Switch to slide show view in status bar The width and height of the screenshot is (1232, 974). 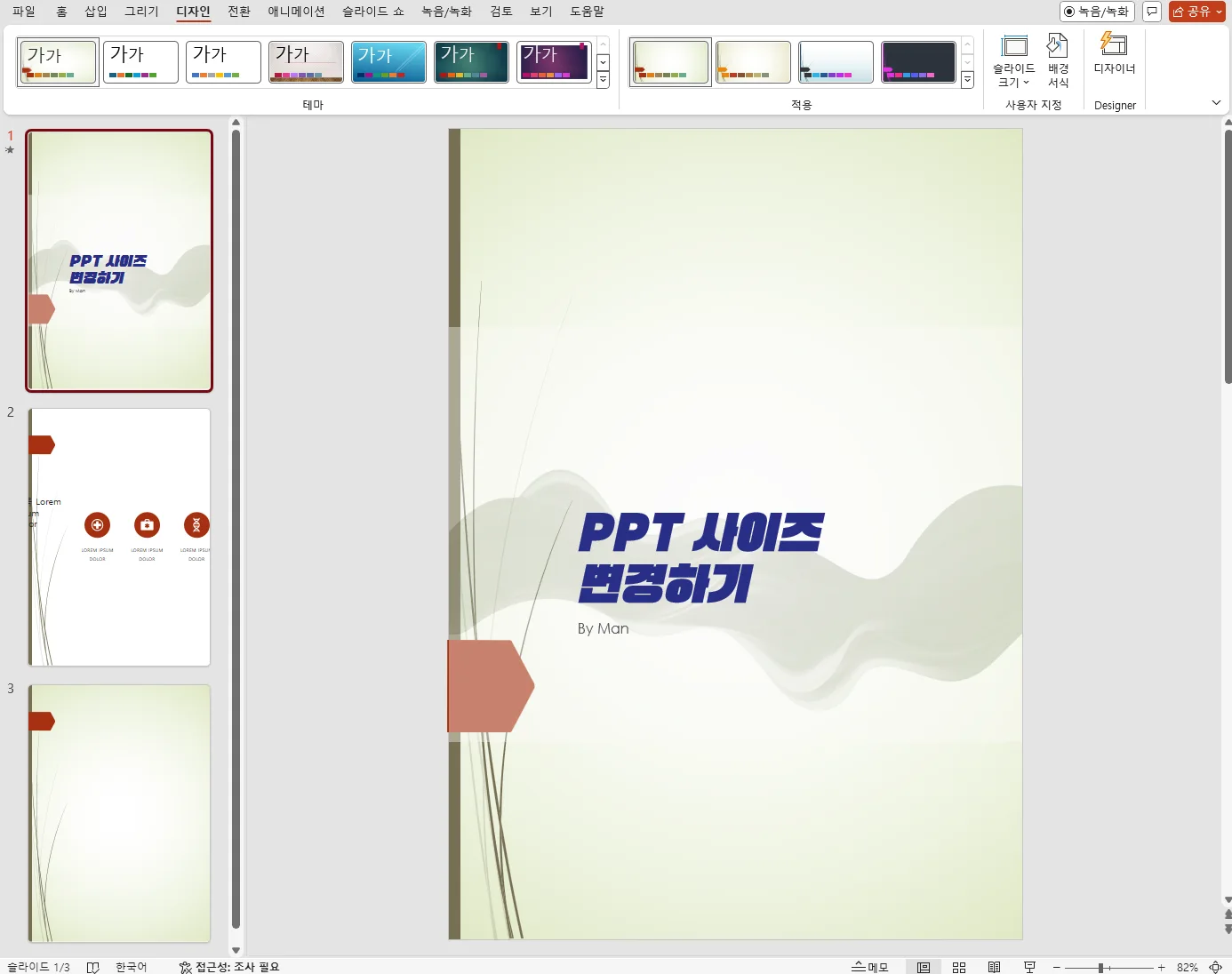[1028, 967]
